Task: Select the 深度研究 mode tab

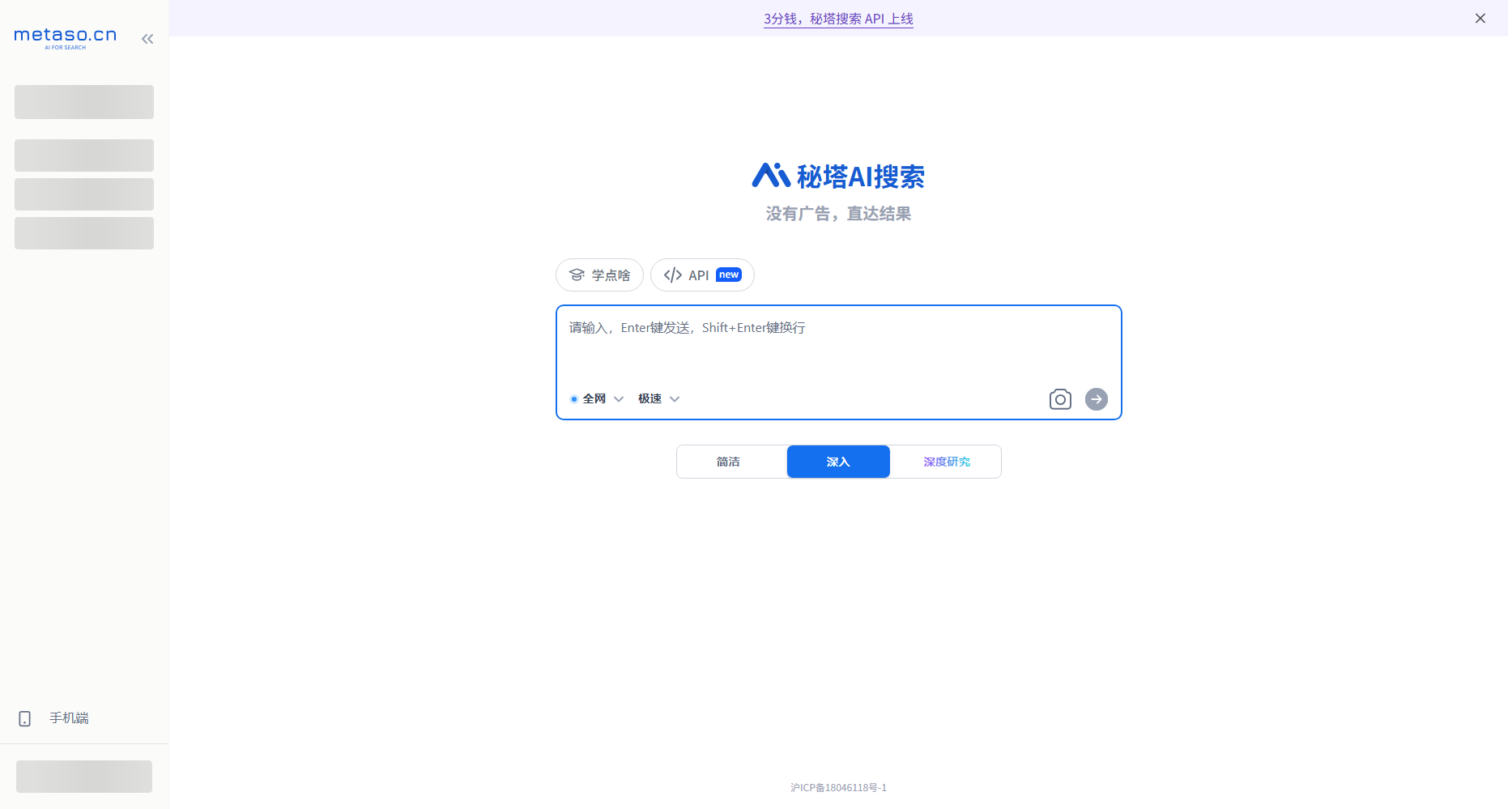Action: (x=946, y=462)
